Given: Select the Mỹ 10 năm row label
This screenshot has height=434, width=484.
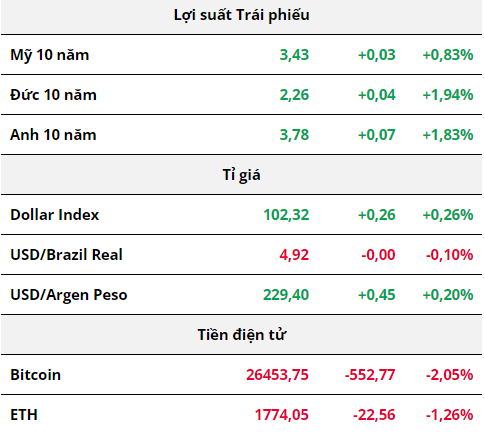Looking at the screenshot, I should (50, 55).
